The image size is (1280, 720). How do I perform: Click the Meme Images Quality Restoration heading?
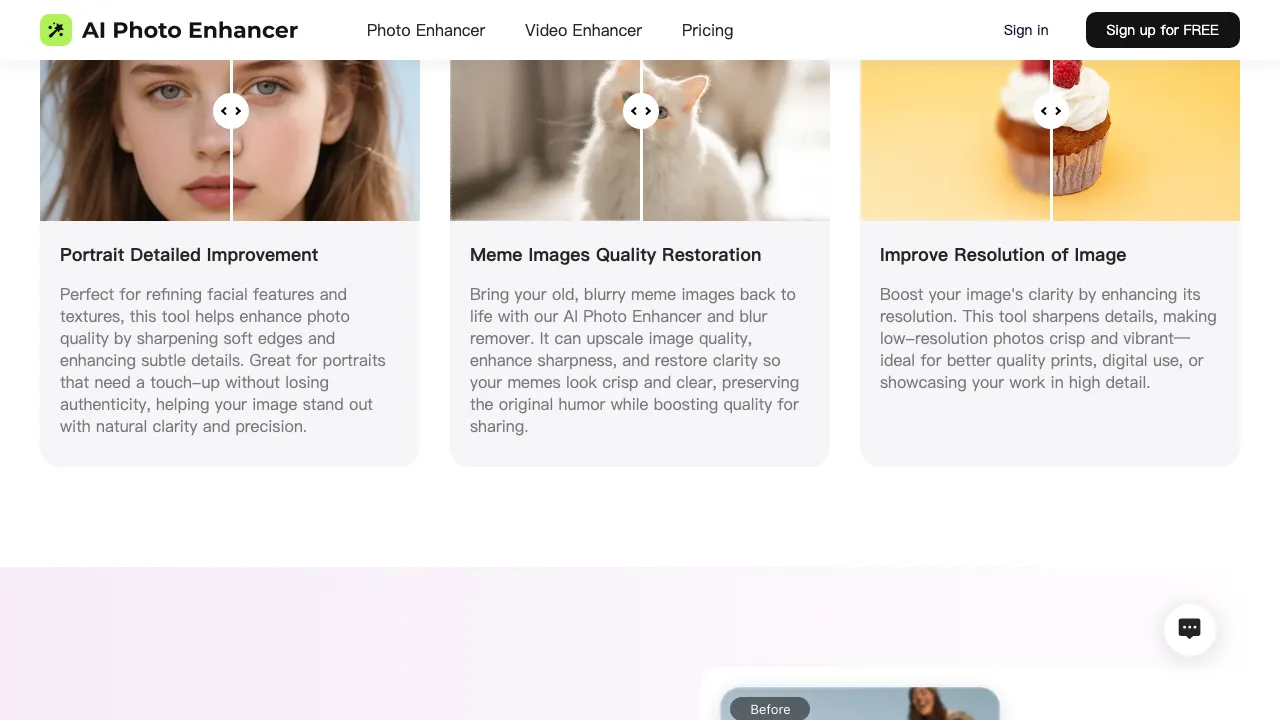tap(615, 255)
